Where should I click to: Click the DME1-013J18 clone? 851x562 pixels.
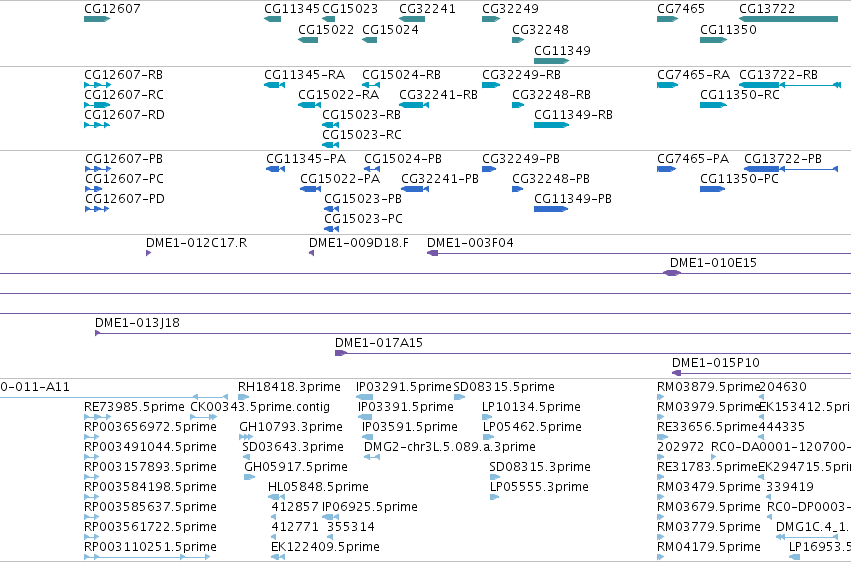click(x=137, y=323)
